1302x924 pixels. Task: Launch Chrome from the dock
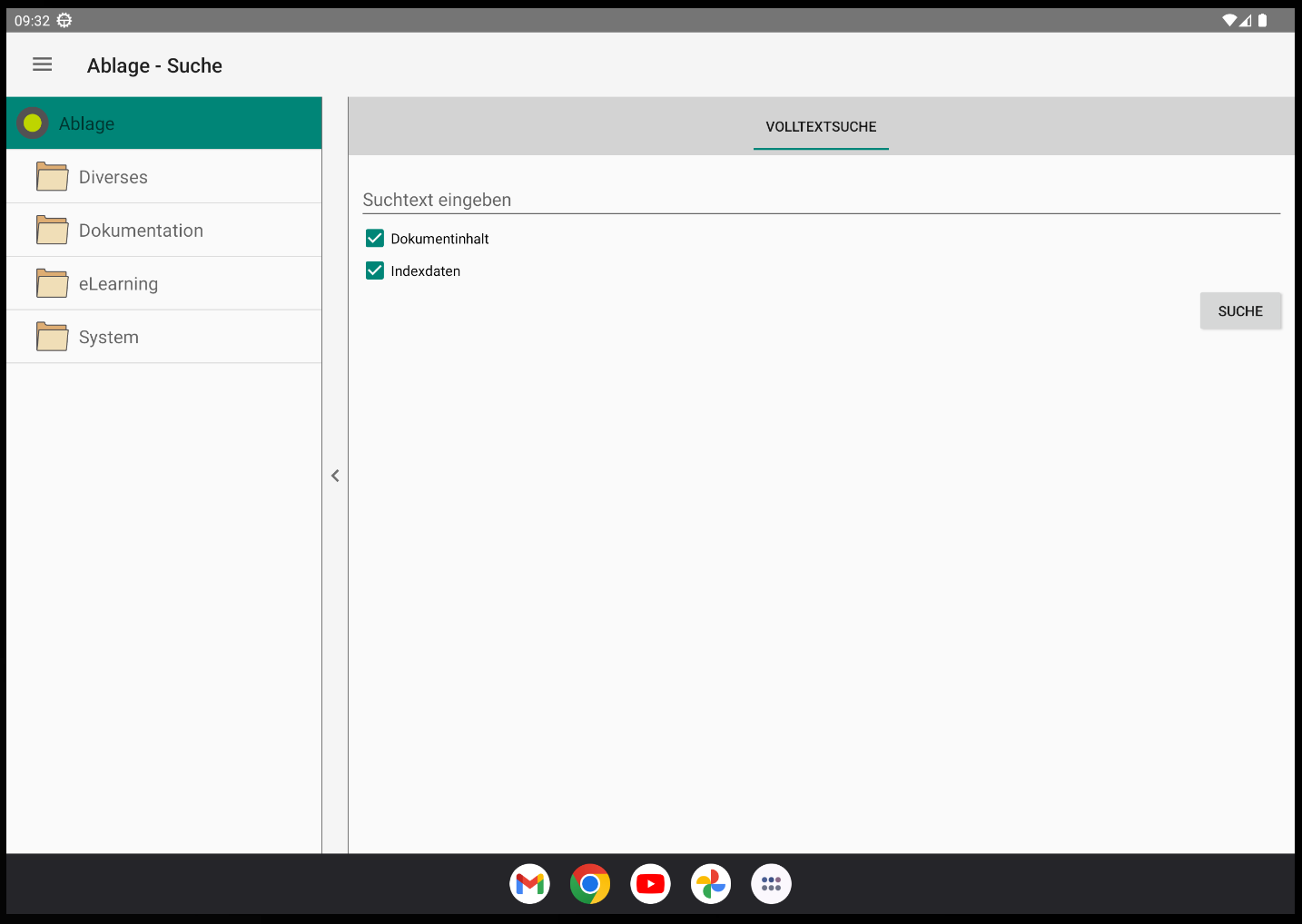pyautogui.click(x=590, y=883)
